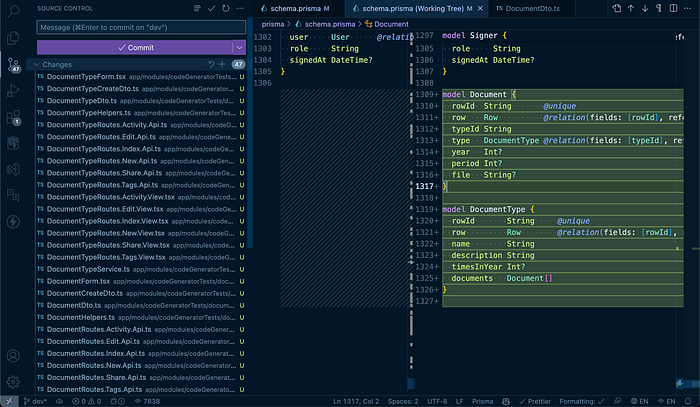Stage all changes with plus icon
The image size is (700, 407).
[222, 64]
